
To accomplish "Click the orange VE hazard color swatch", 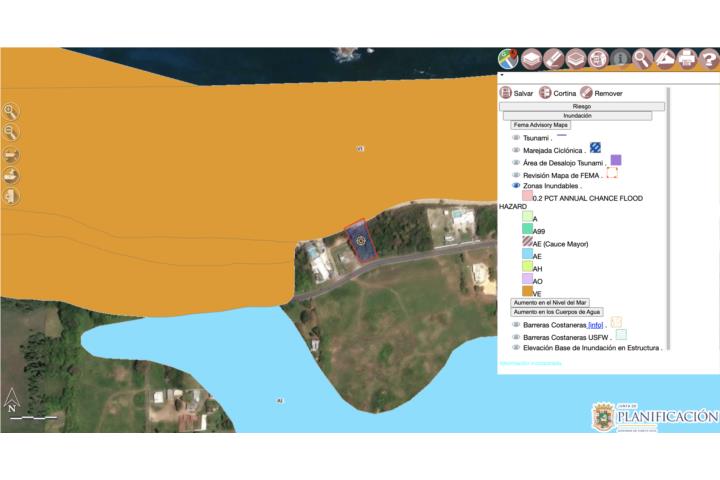I will coord(527,292).
